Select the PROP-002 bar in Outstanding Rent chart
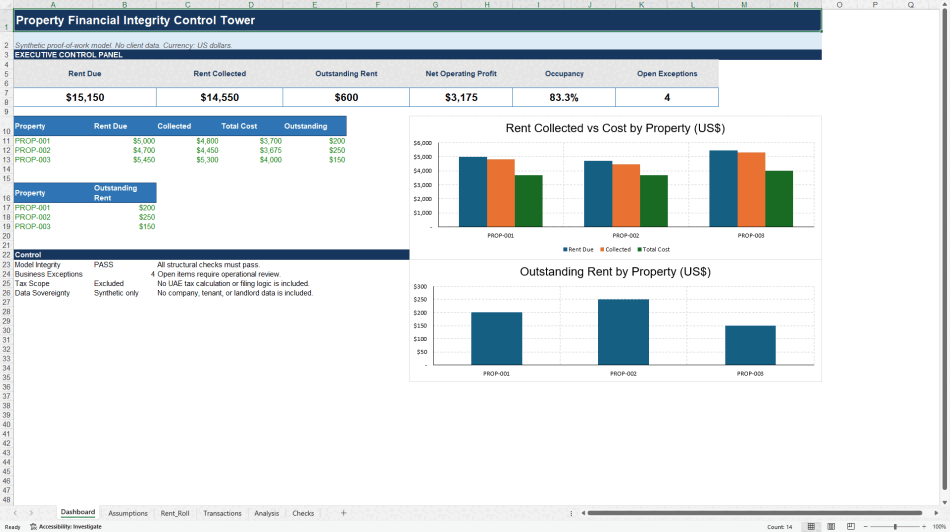This screenshot has width=950, height=532. click(x=623, y=332)
